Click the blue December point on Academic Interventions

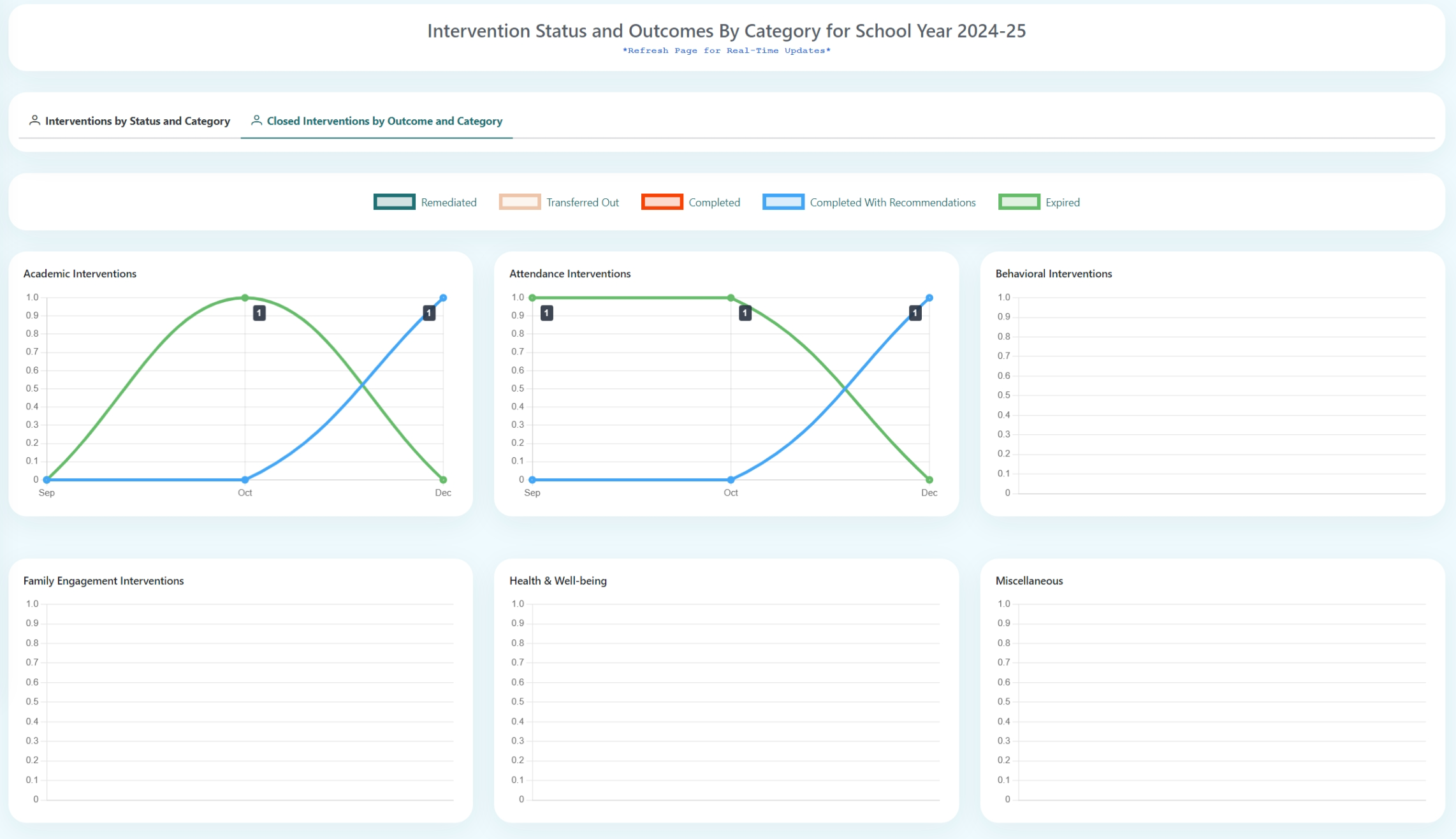coord(442,297)
